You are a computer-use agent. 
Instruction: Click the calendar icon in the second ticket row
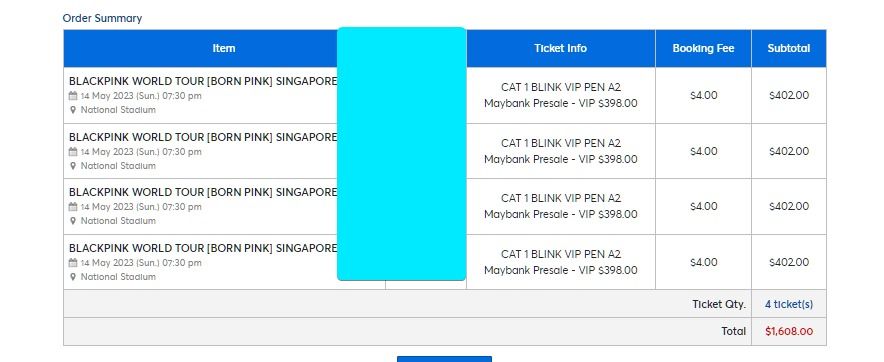(73, 152)
